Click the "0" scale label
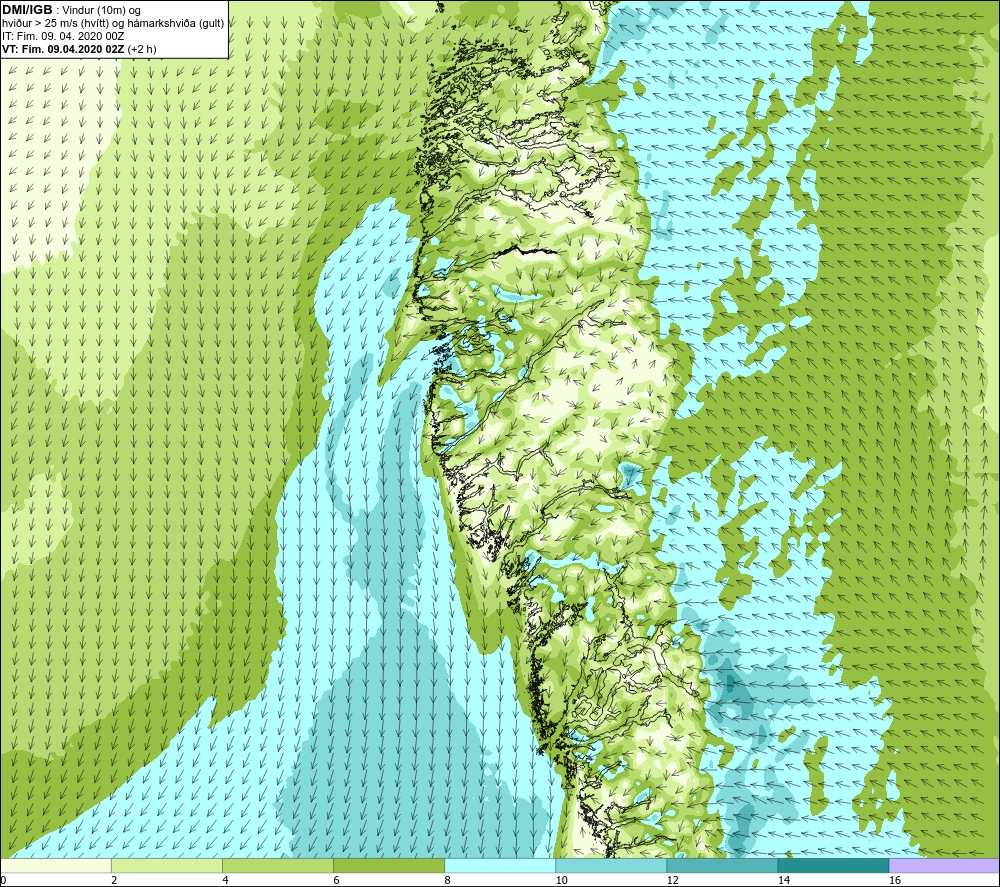1000x887 pixels. pos(4,881)
